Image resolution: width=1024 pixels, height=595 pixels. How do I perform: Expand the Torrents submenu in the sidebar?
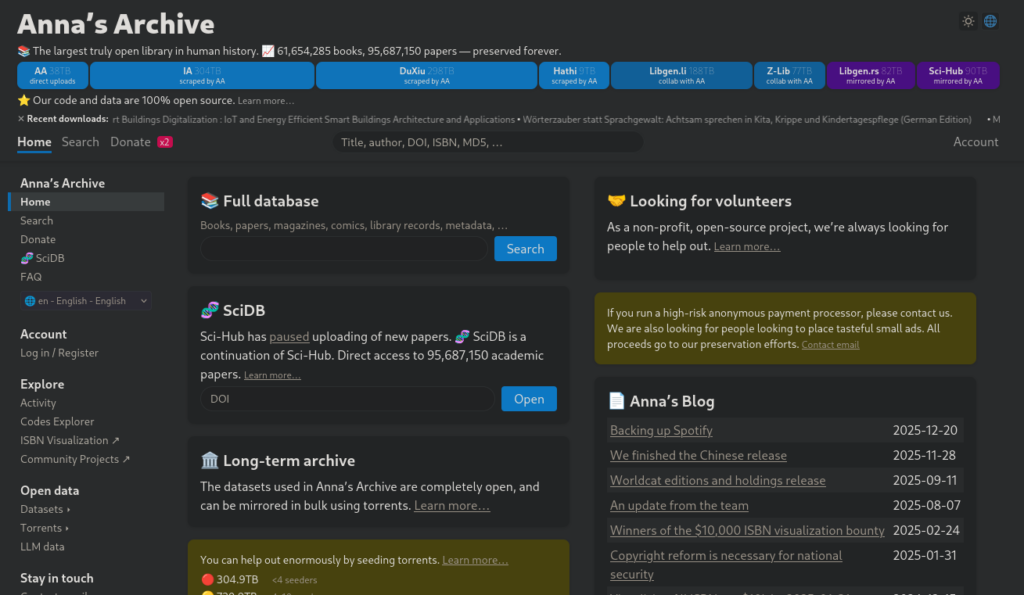click(x=44, y=528)
